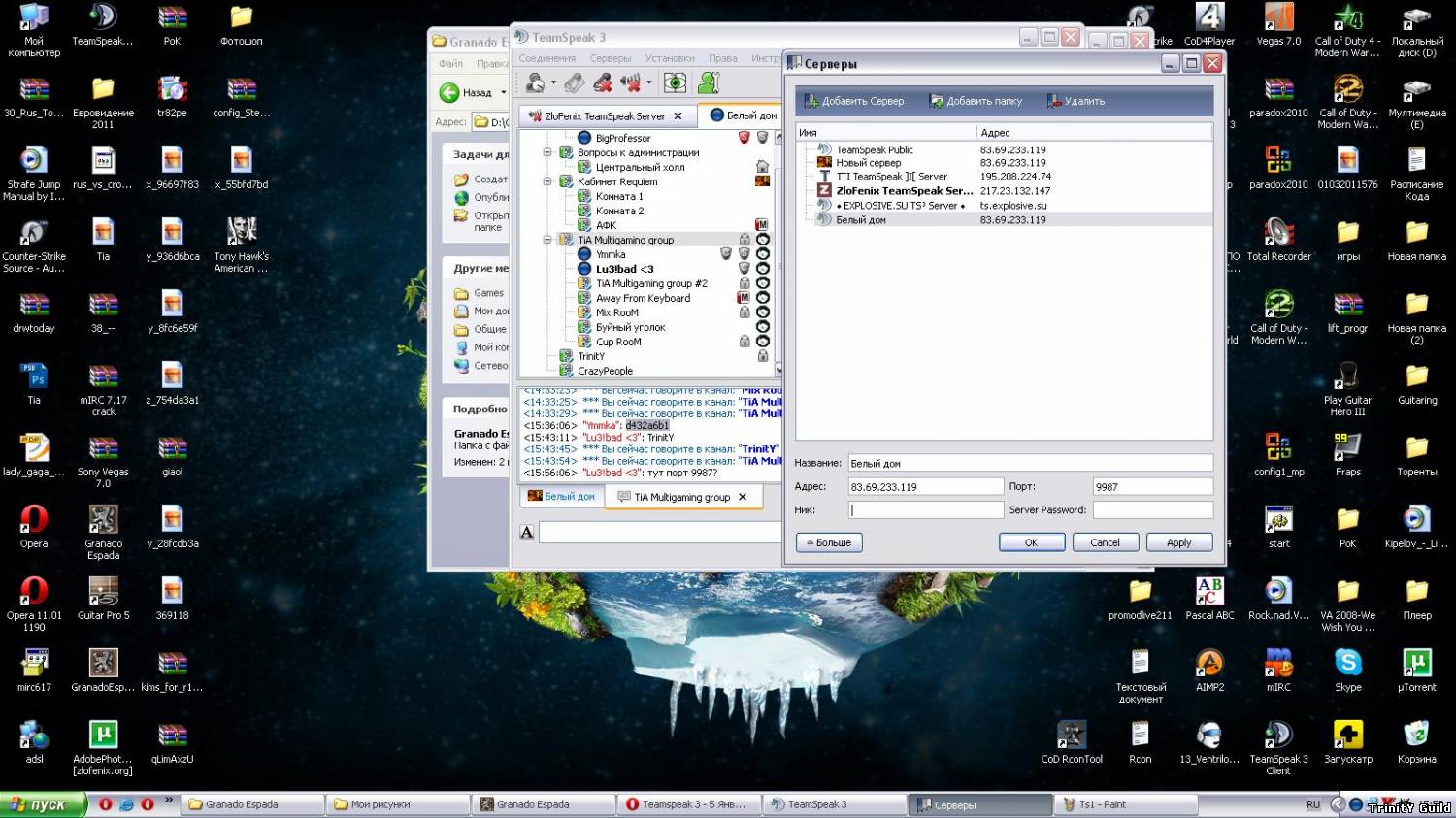
Task: Click Удалить in Servers toolbar
Action: [1075, 101]
